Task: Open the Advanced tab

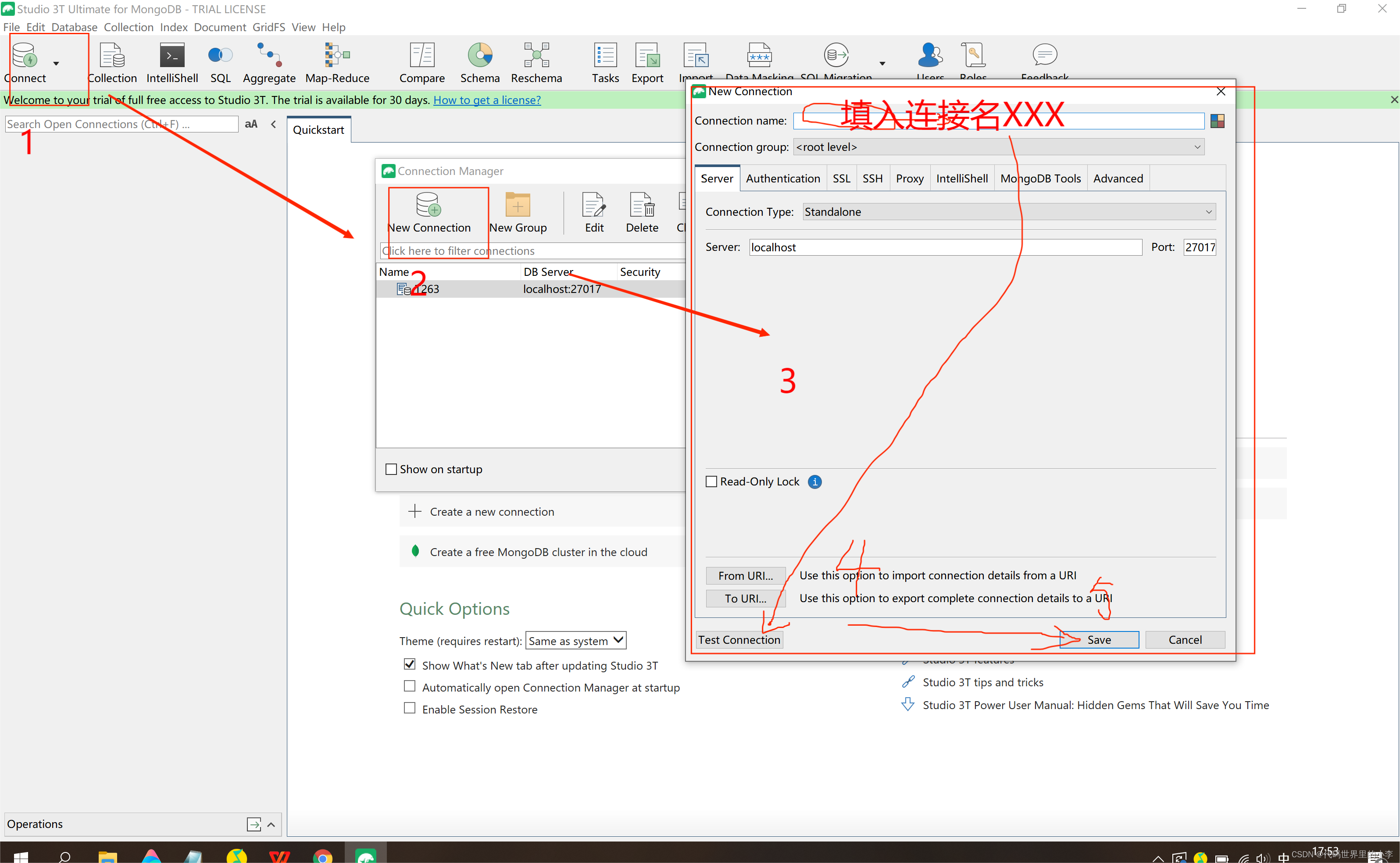Action: point(1118,178)
